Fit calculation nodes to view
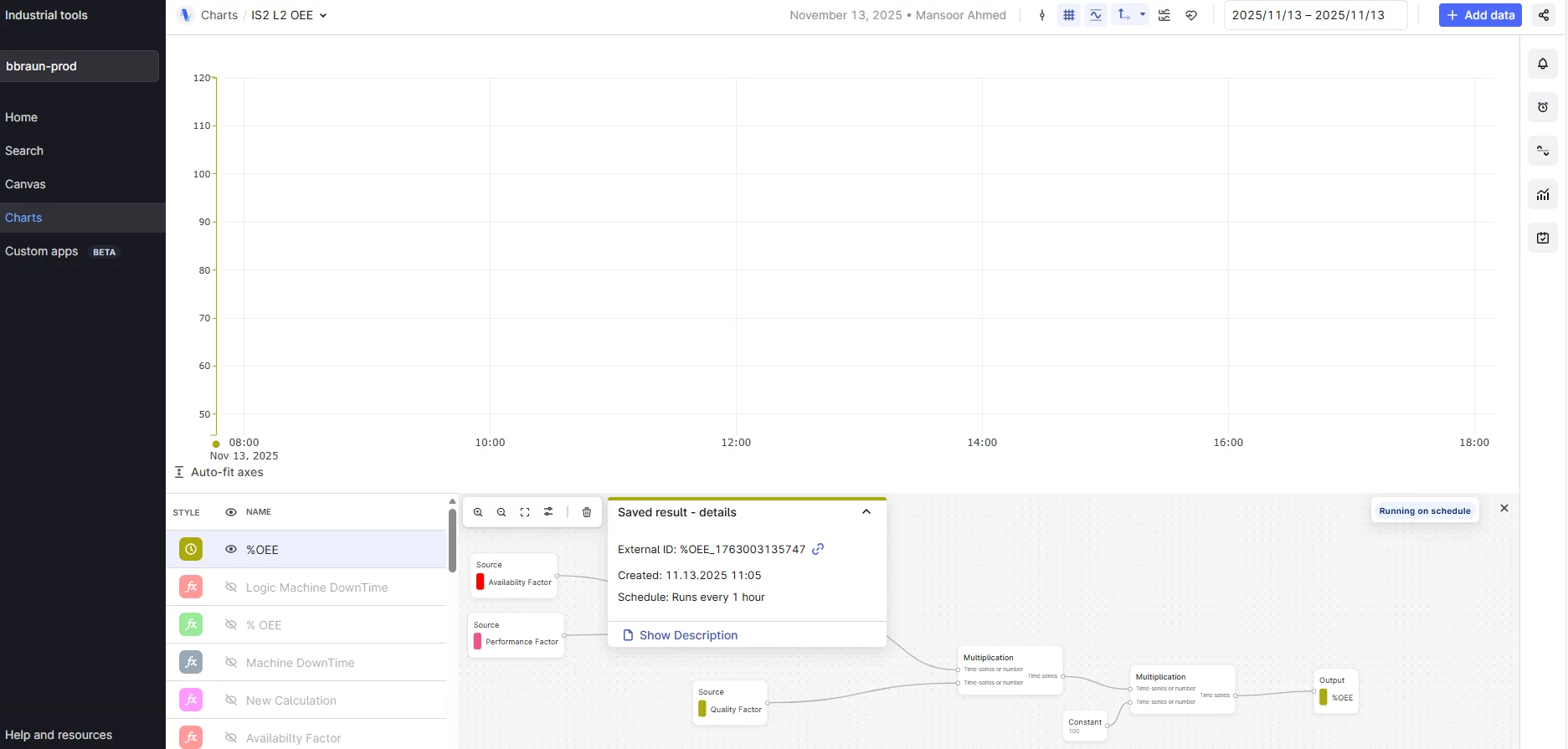Screen dimensions: 1568x749 coord(525,512)
